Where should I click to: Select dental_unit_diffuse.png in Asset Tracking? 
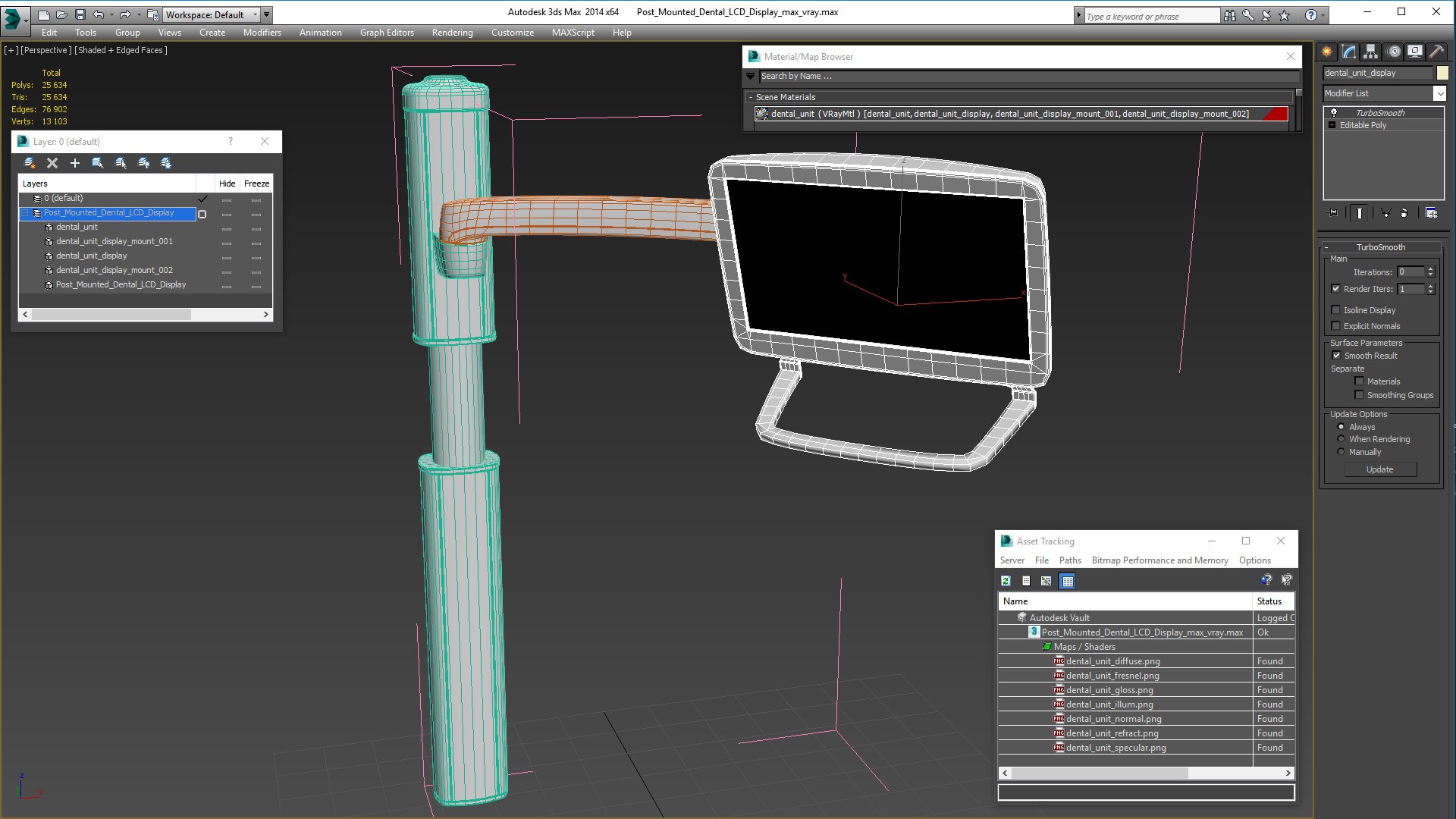click(x=1112, y=661)
